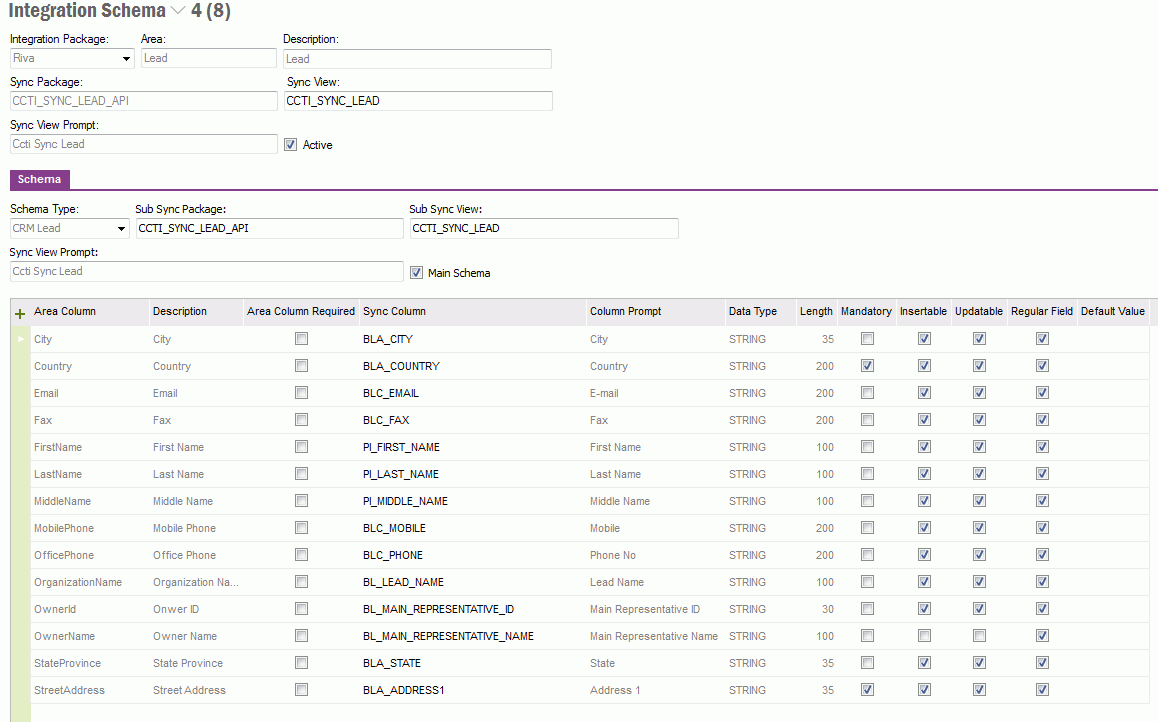Sort the grid by the Data Type header
The height and width of the screenshot is (722, 1158).
click(x=752, y=311)
